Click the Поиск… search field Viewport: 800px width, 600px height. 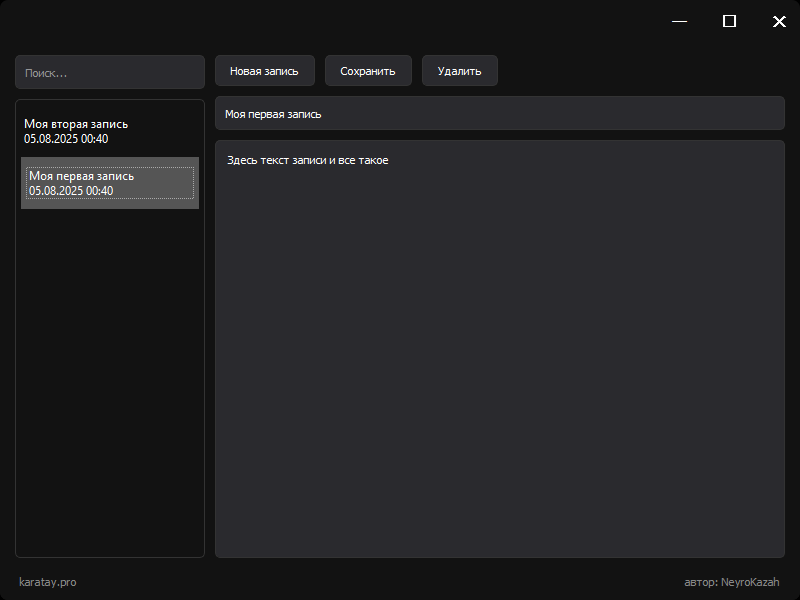pos(110,72)
